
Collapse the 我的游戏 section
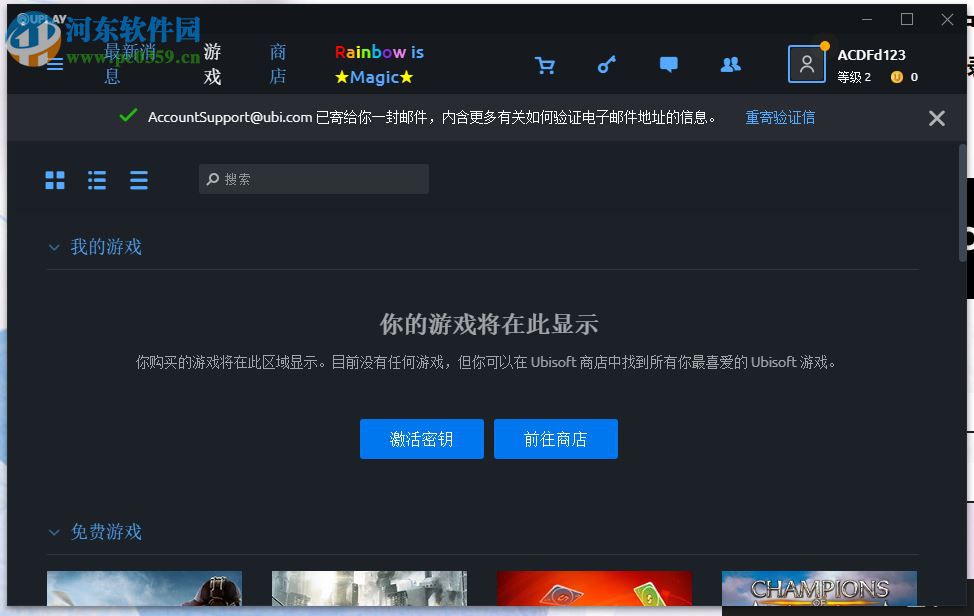pyautogui.click(x=53, y=247)
